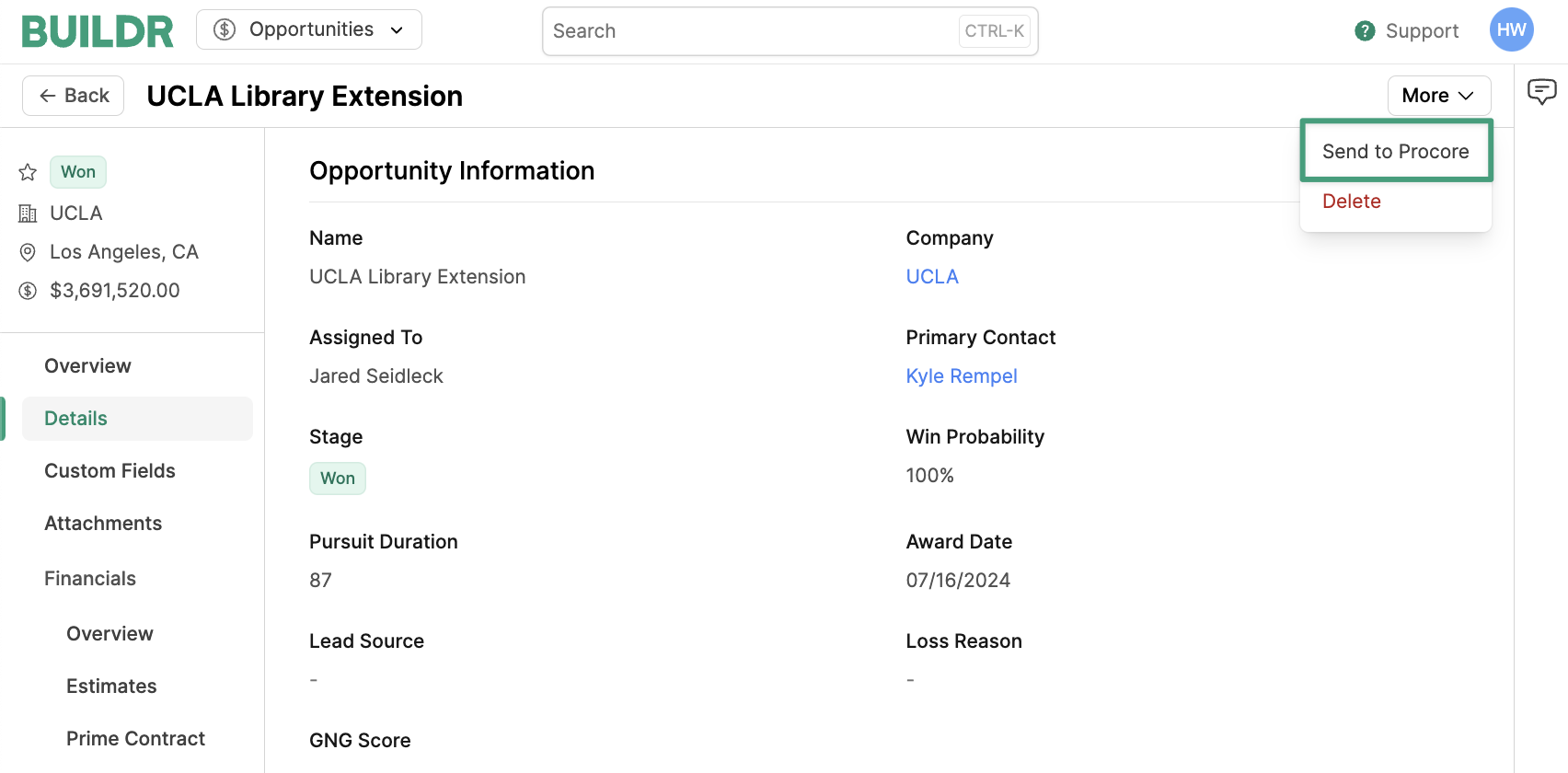The image size is (1568, 773).
Task: Click the Won stage badge
Action: pyautogui.click(x=338, y=479)
